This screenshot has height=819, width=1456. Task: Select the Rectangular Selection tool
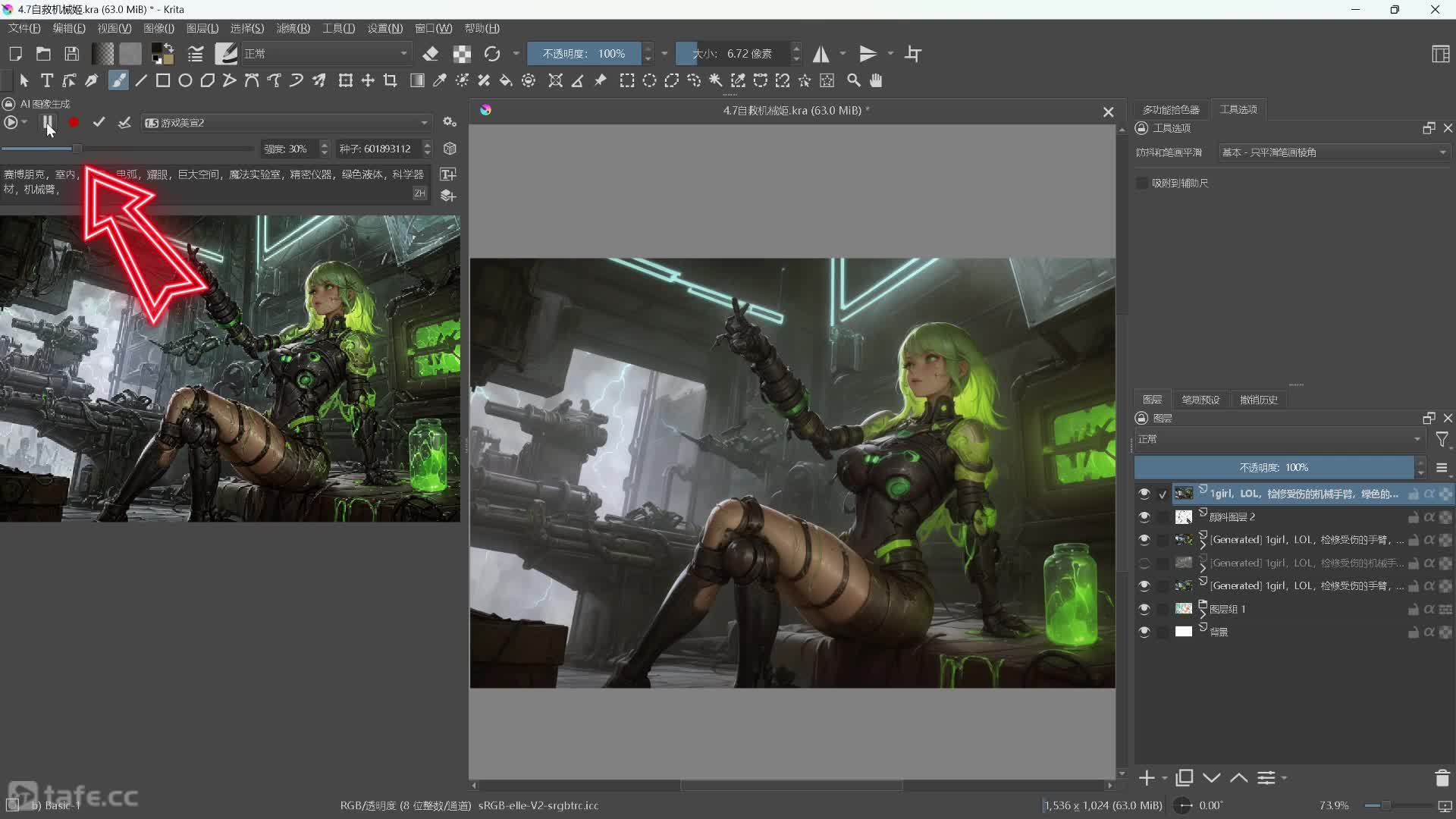627,80
